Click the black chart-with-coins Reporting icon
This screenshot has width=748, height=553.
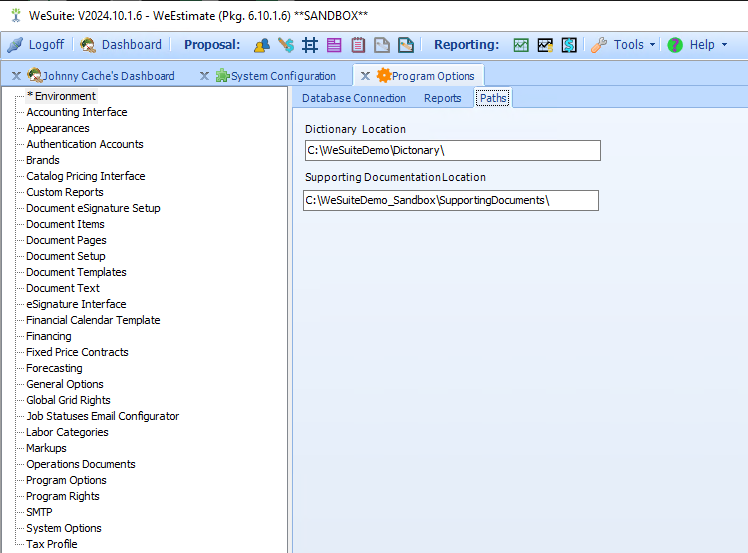click(x=545, y=45)
